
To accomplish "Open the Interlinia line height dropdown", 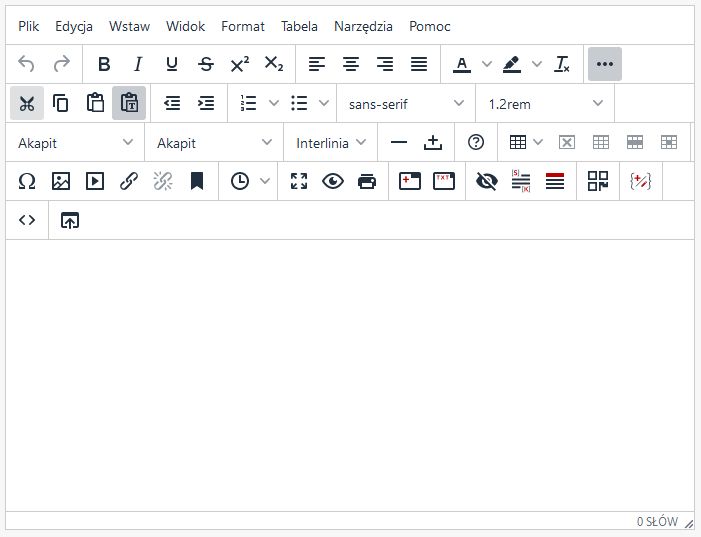I will (x=331, y=143).
